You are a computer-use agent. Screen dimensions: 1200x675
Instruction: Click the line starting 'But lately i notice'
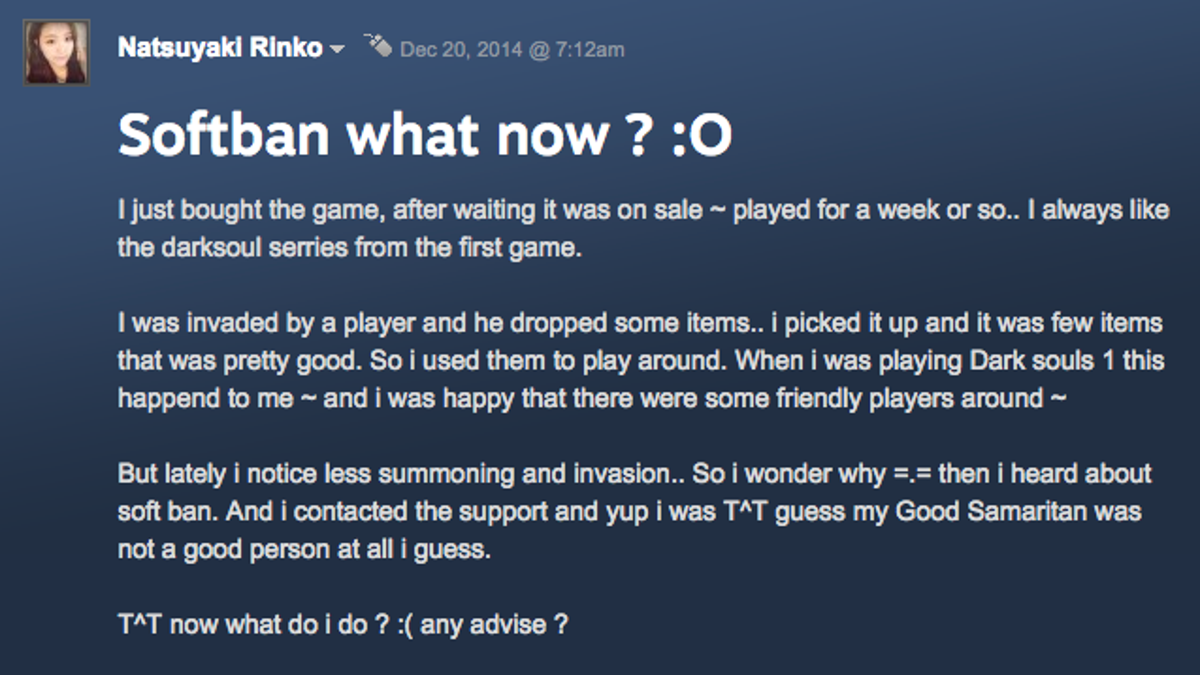pyautogui.click(x=635, y=474)
